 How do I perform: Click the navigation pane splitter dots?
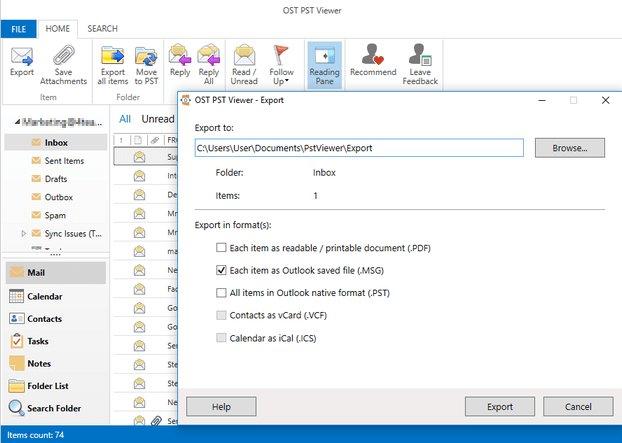click(56, 254)
